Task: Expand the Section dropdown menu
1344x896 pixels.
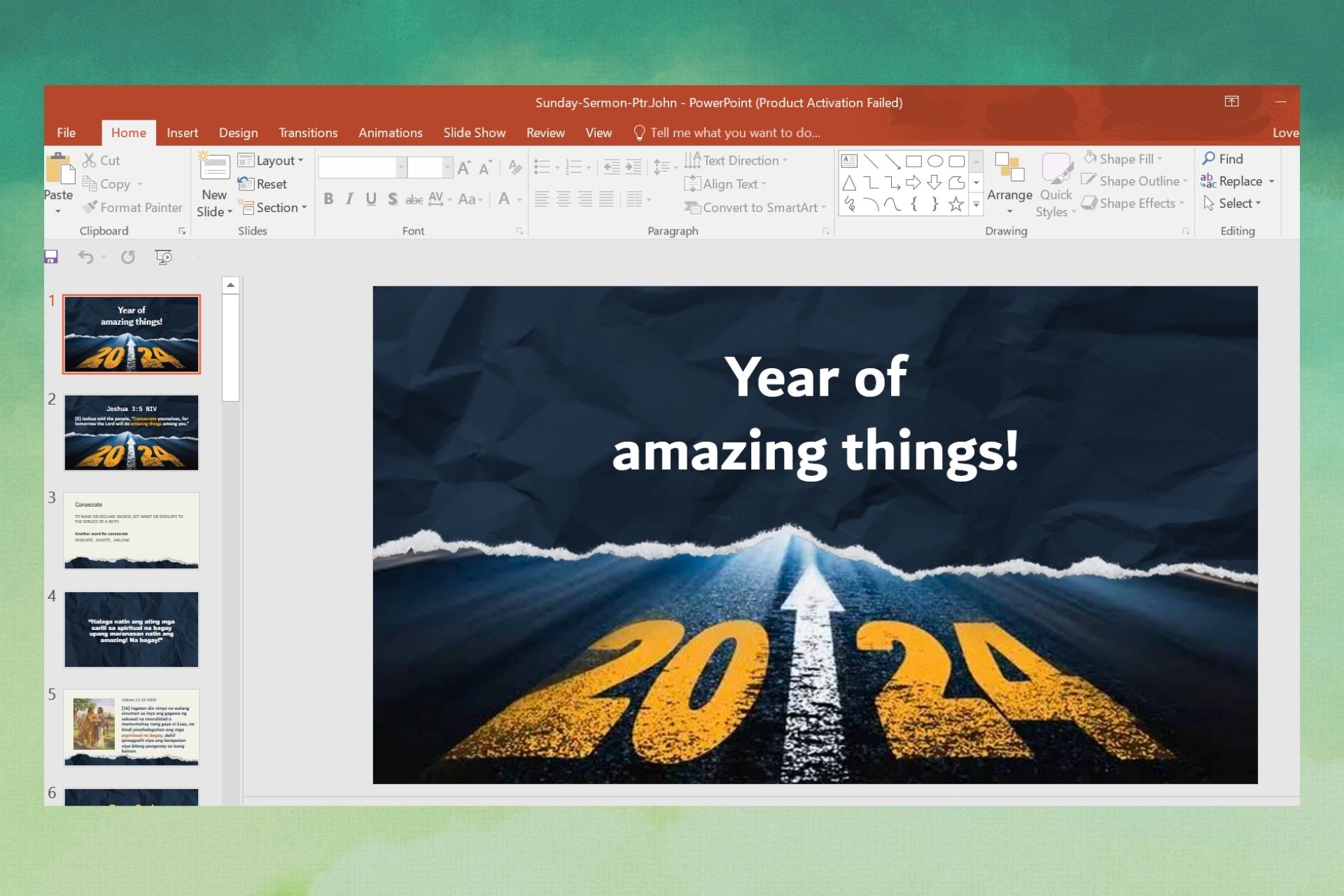Action: (x=273, y=207)
